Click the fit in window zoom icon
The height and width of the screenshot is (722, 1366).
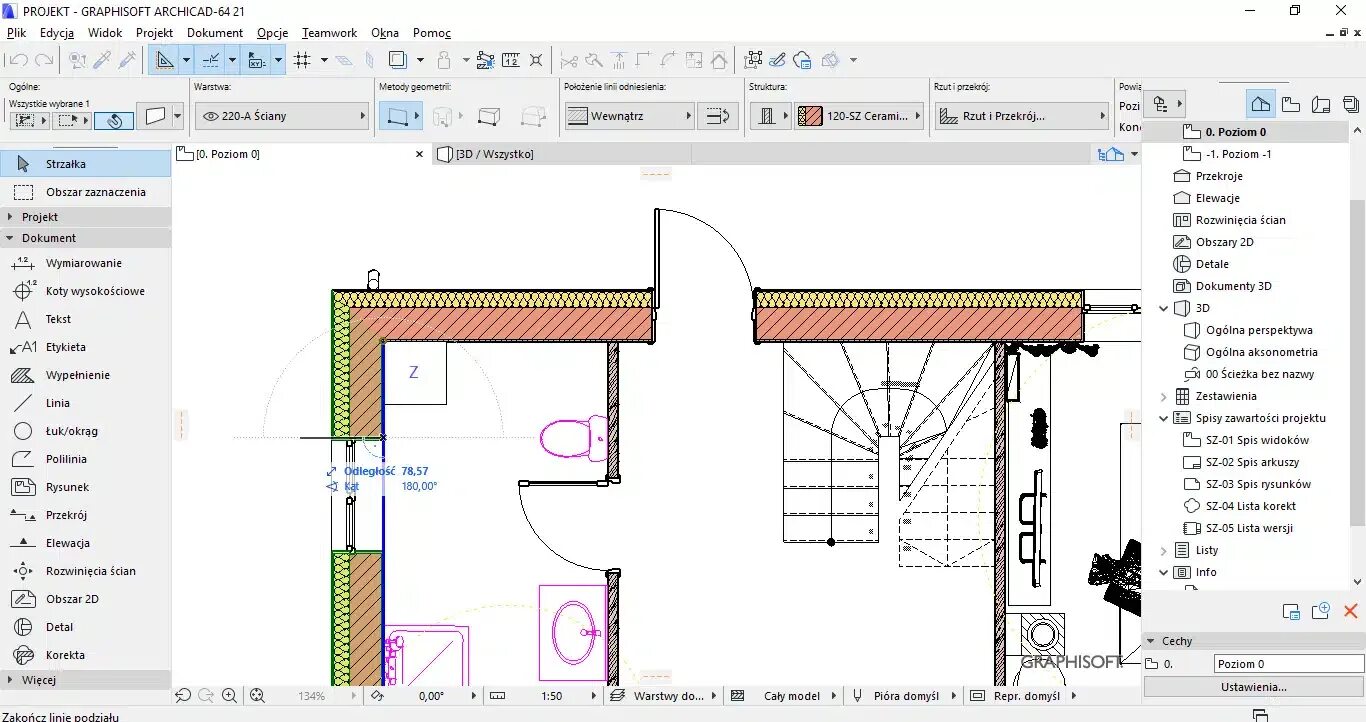(257, 696)
